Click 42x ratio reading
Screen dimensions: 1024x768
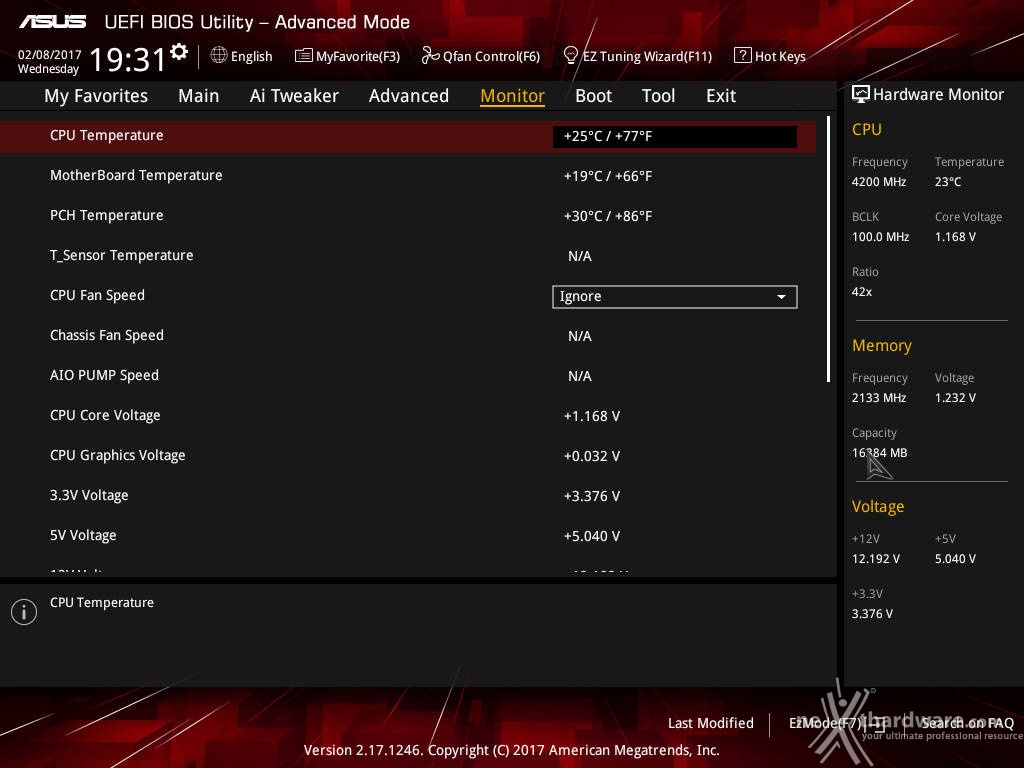861,292
